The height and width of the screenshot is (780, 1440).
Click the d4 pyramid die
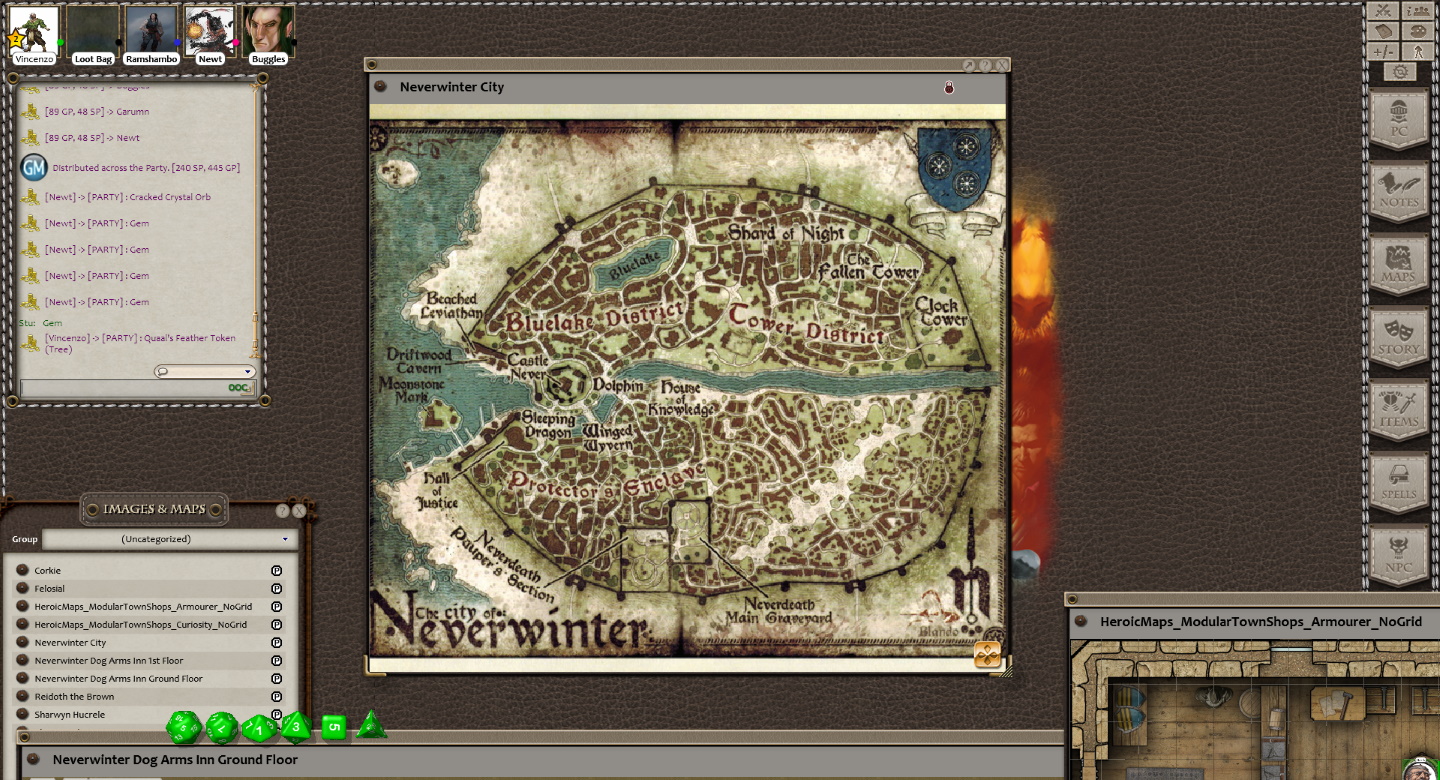371,725
